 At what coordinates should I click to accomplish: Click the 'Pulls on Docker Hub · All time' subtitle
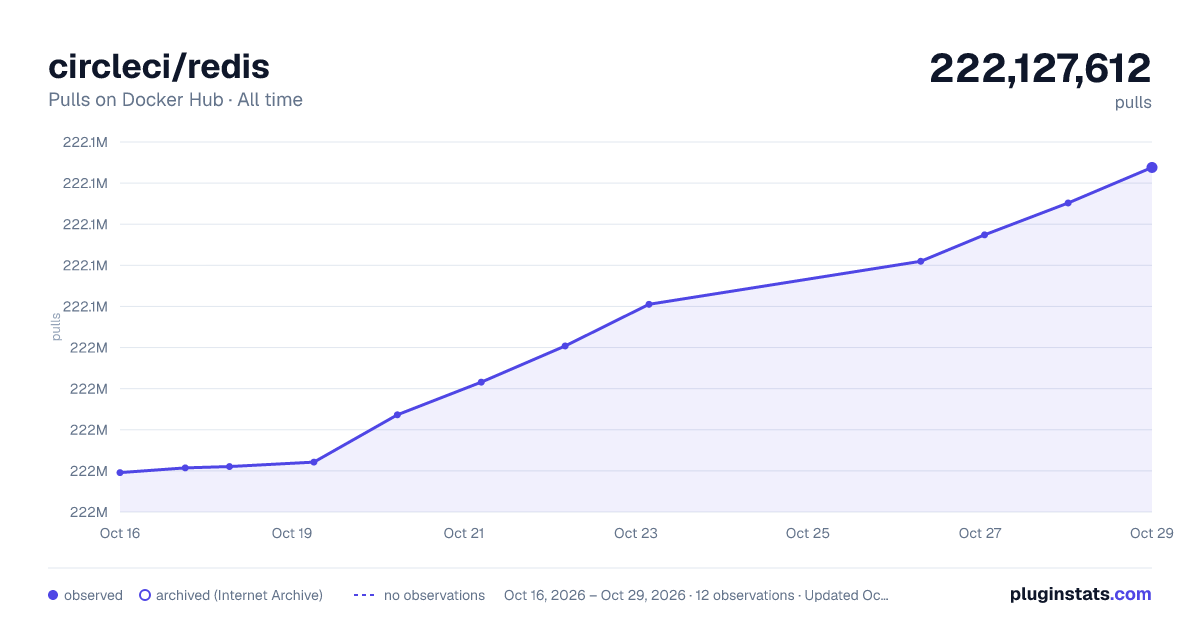click(x=175, y=100)
